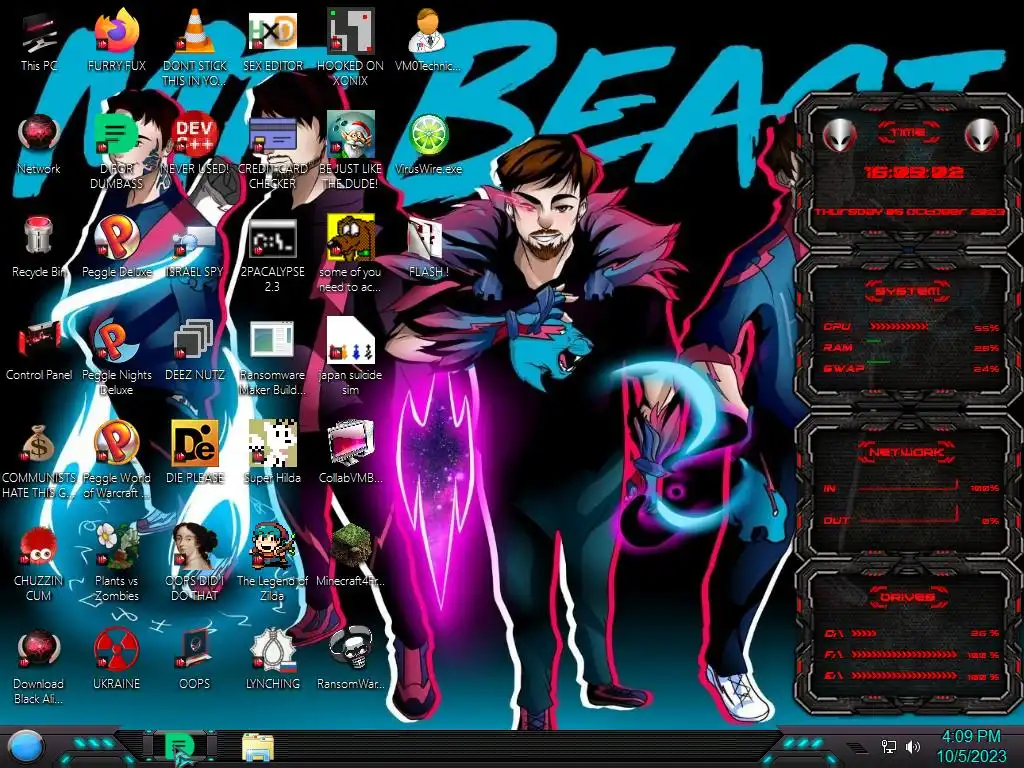
Task: Click the right alien head logo in widget
Action: (982, 135)
